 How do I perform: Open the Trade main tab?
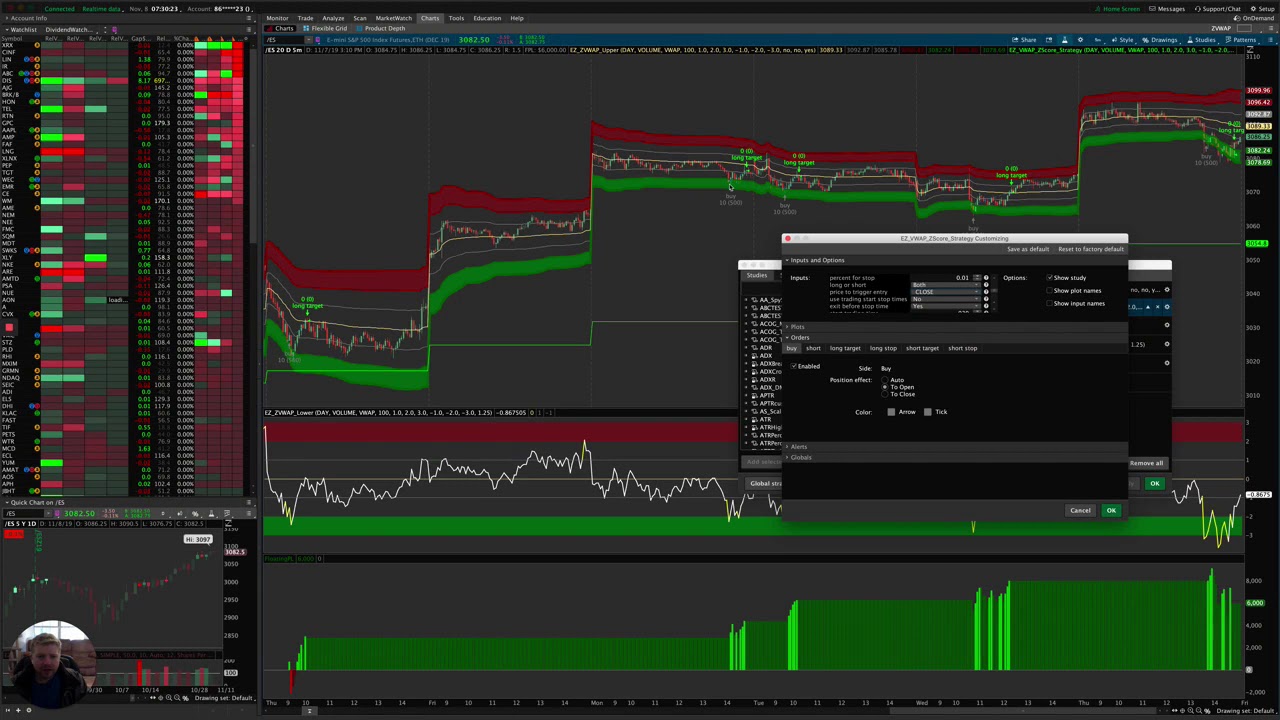305,18
